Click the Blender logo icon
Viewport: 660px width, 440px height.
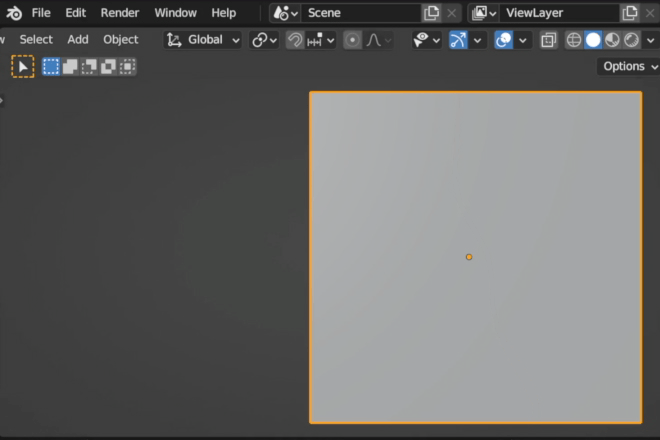[x=13, y=13]
